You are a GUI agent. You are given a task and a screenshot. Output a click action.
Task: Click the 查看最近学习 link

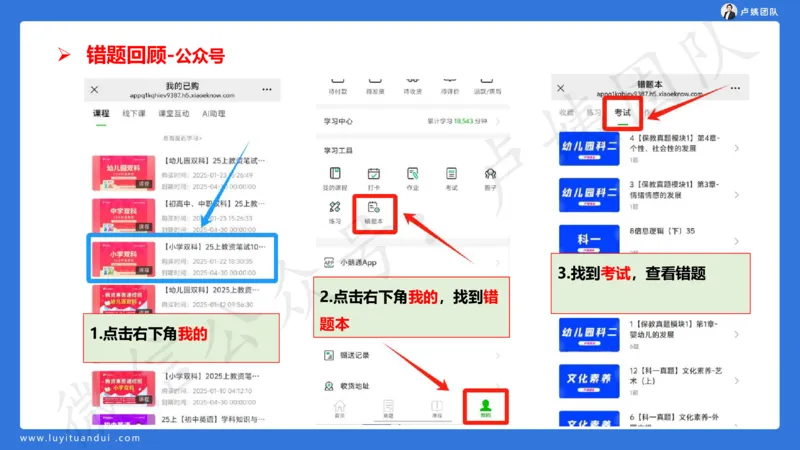coord(182,138)
